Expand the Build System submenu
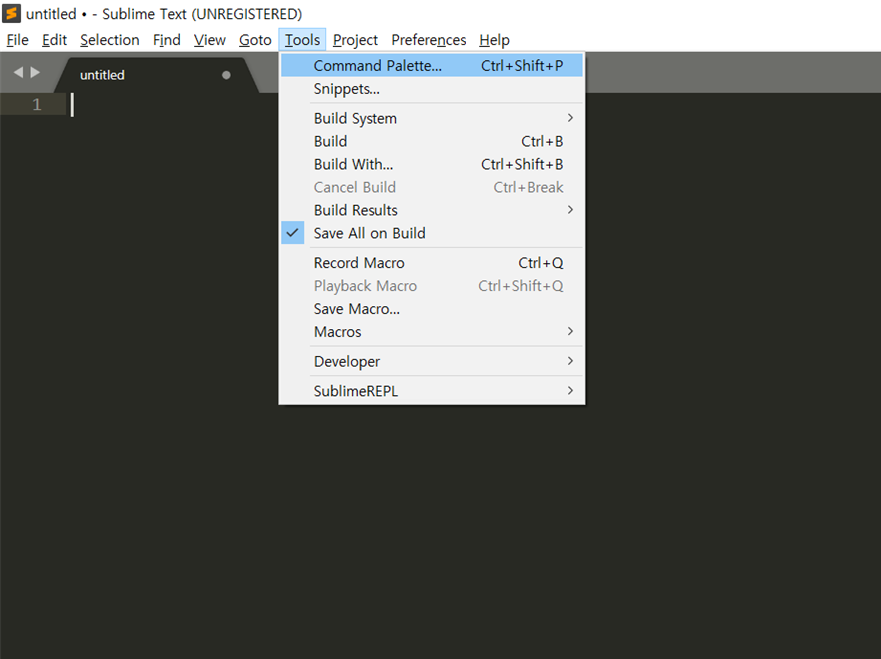This screenshot has width=881, height=659. point(432,118)
